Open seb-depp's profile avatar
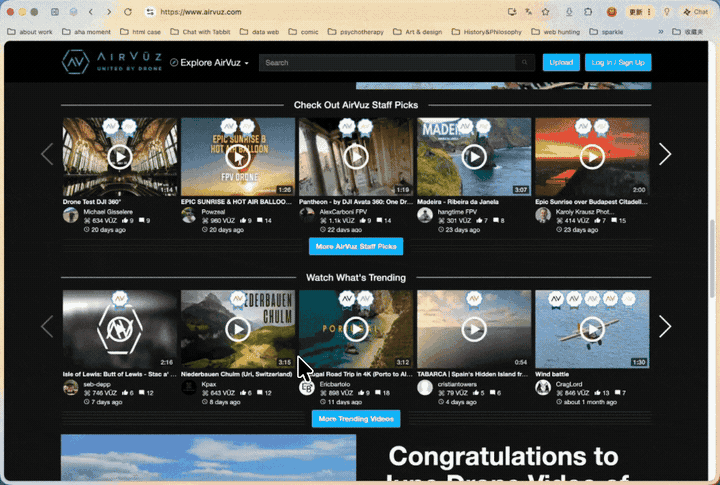The width and height of the screenshot is (720, 485). pyautogui.click(x=71, y=388)
